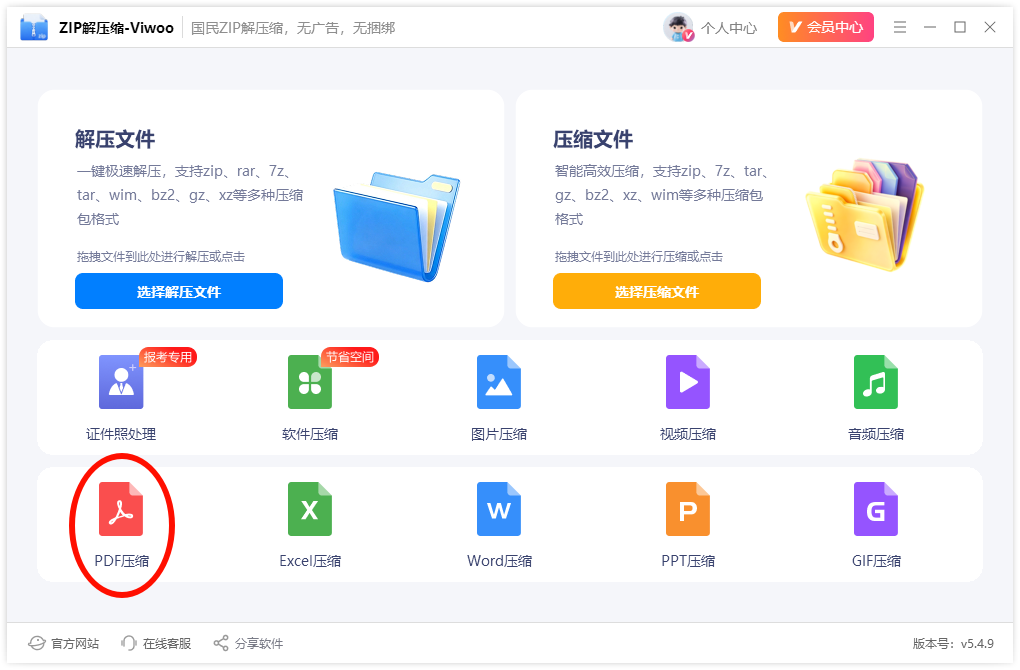Contact 在线客服 online support link

(x=167, y=643)
